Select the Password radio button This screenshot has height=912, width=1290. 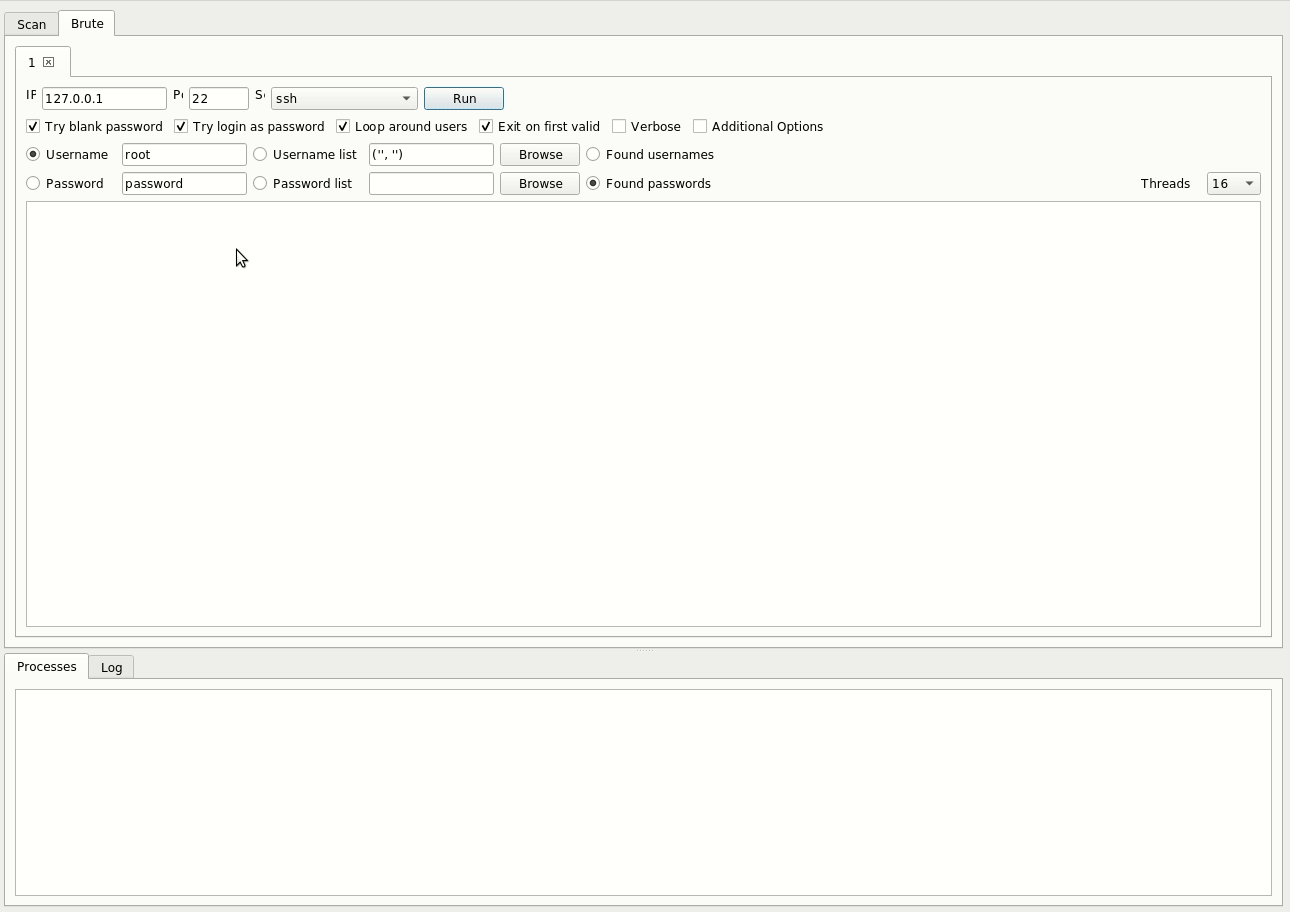coord(33,183)
